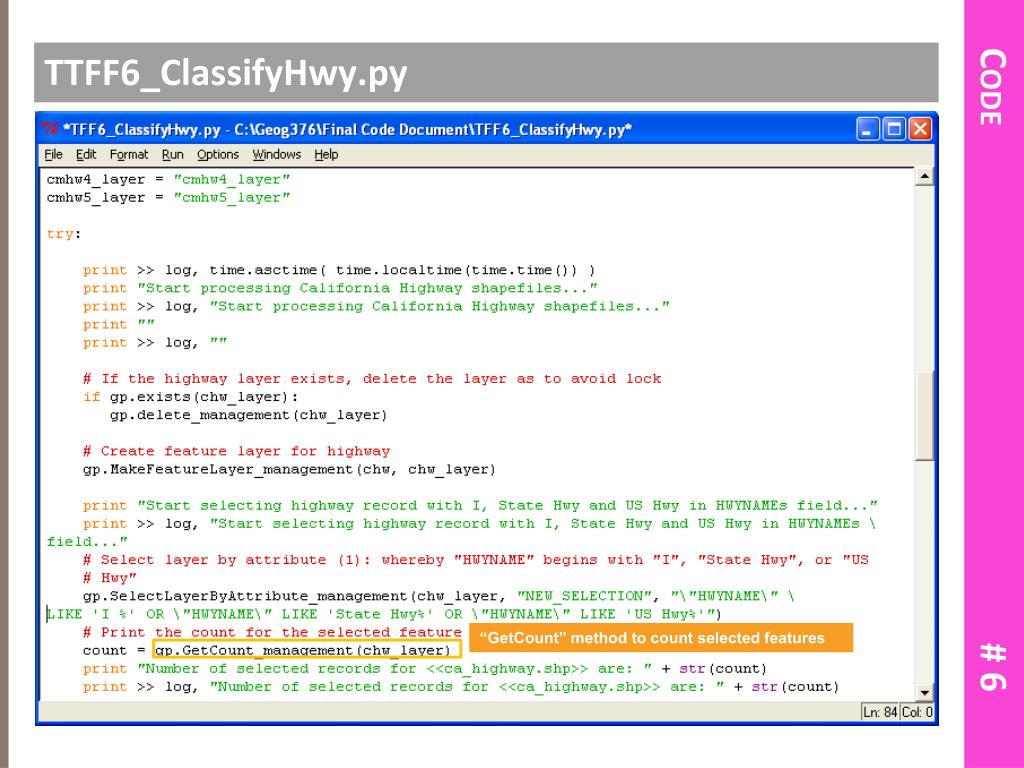The height and width of the screenshot is (768, 1024).
Task: Click the IDLE icon in the title bar
Action: click(x=50, y=129)
